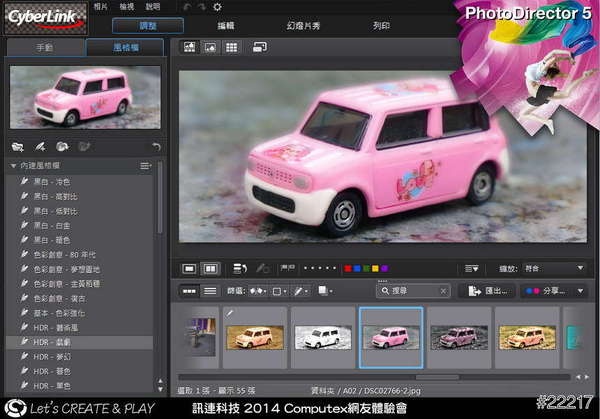
Task: Open the 手動 manual adjustment tab
Action: pyautogui.click(x=43, y=47)
